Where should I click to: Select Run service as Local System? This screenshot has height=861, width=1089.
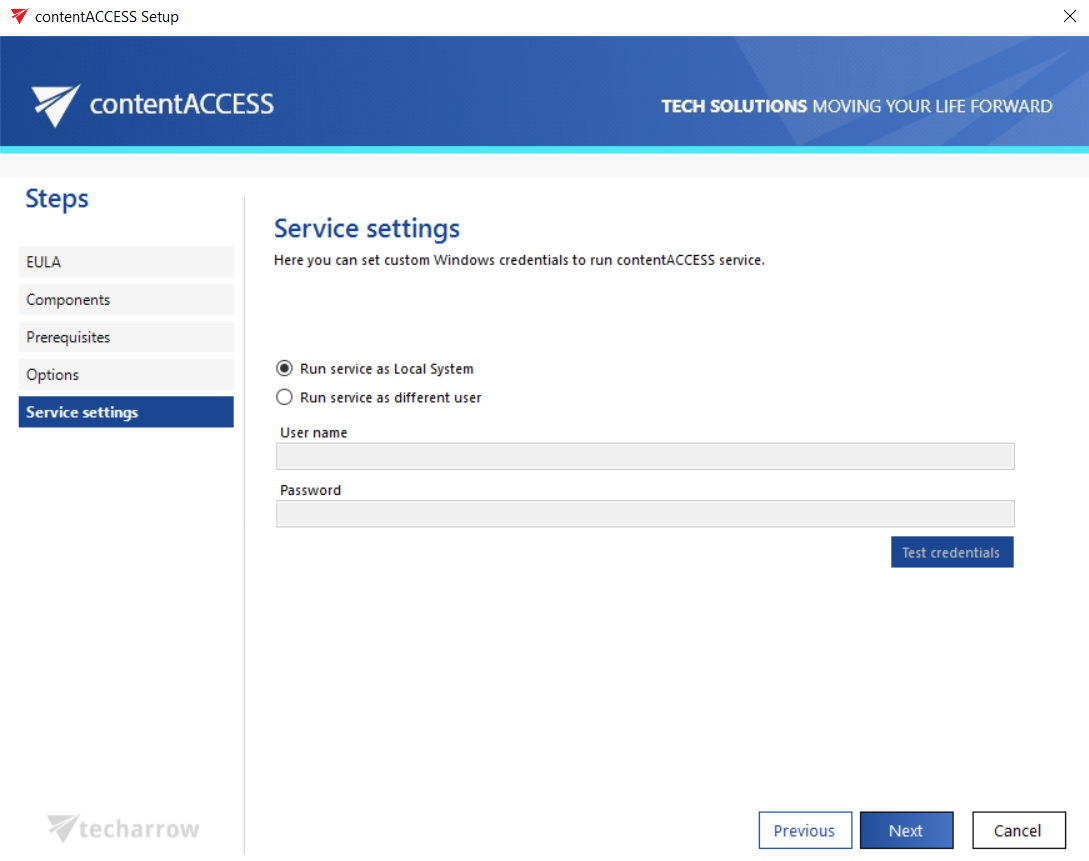coord(284,369)
